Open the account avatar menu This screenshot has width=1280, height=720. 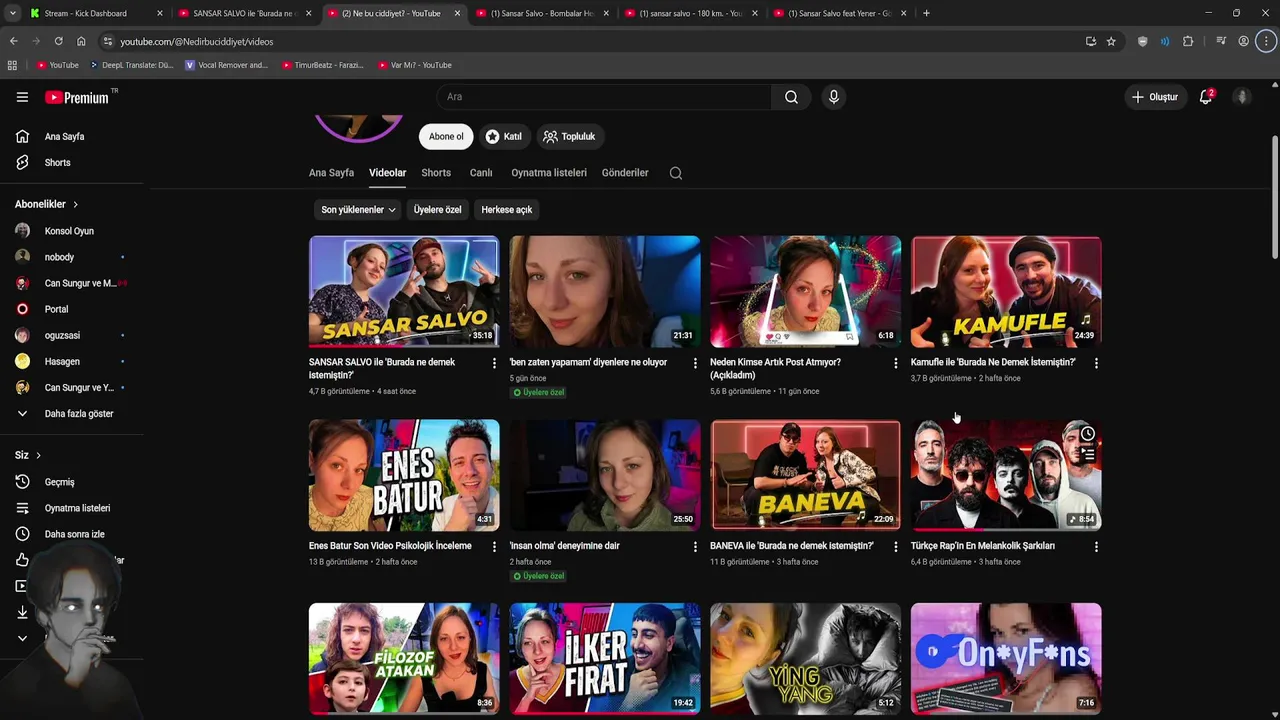[x=1242, y=97]
